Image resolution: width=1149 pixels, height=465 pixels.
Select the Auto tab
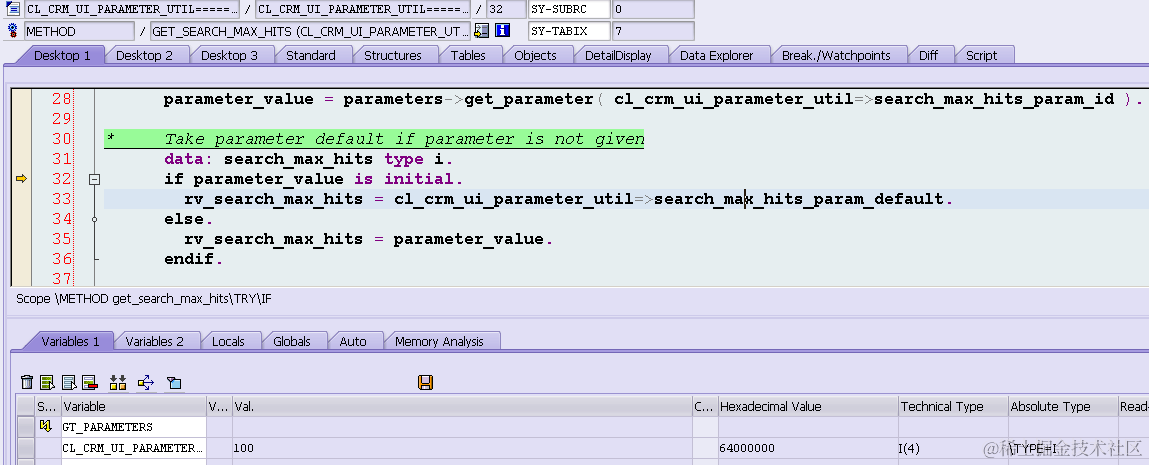click(353, 341)
